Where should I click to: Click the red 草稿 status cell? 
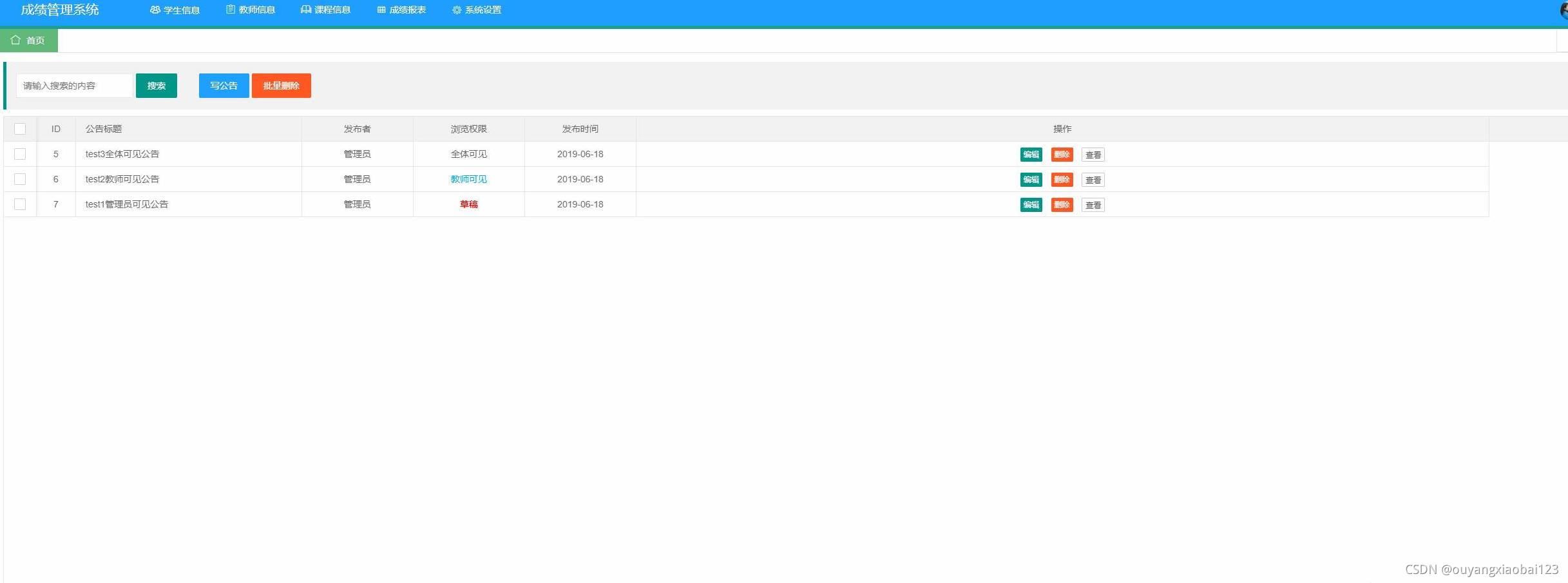click(469, 204)
